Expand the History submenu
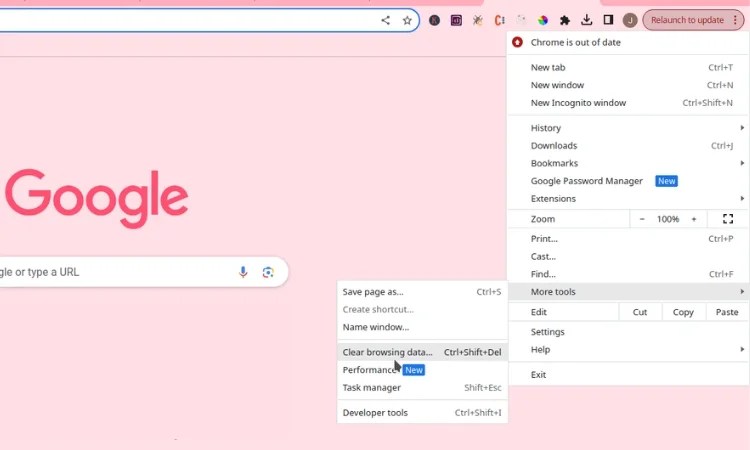 coord(628,128)
